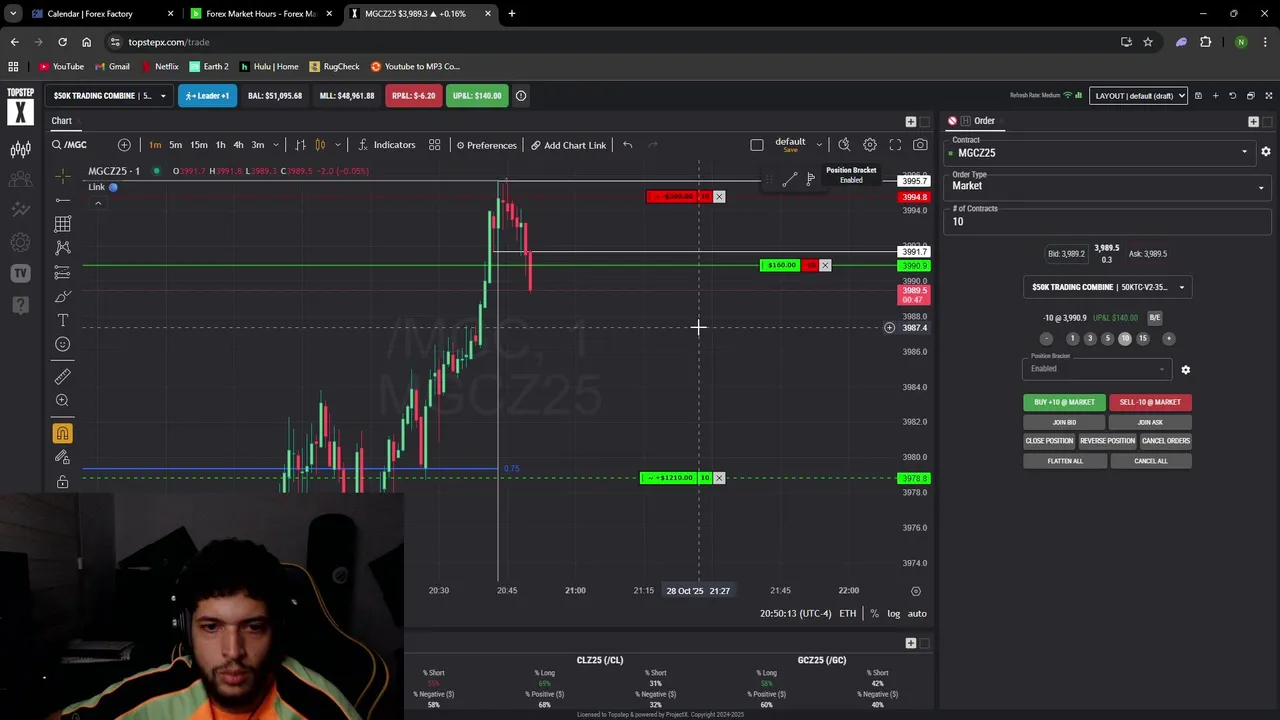Expand more timeframes dropdown arrow
The width and height of the screenshot is (1280, 720).
276,145
